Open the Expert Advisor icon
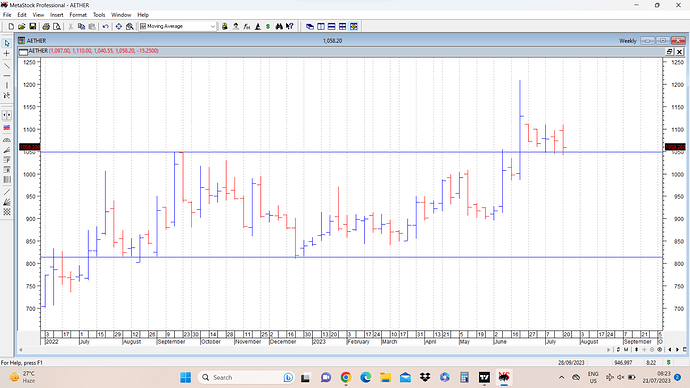This screenshot has width=690, height=388. [236, 26]
